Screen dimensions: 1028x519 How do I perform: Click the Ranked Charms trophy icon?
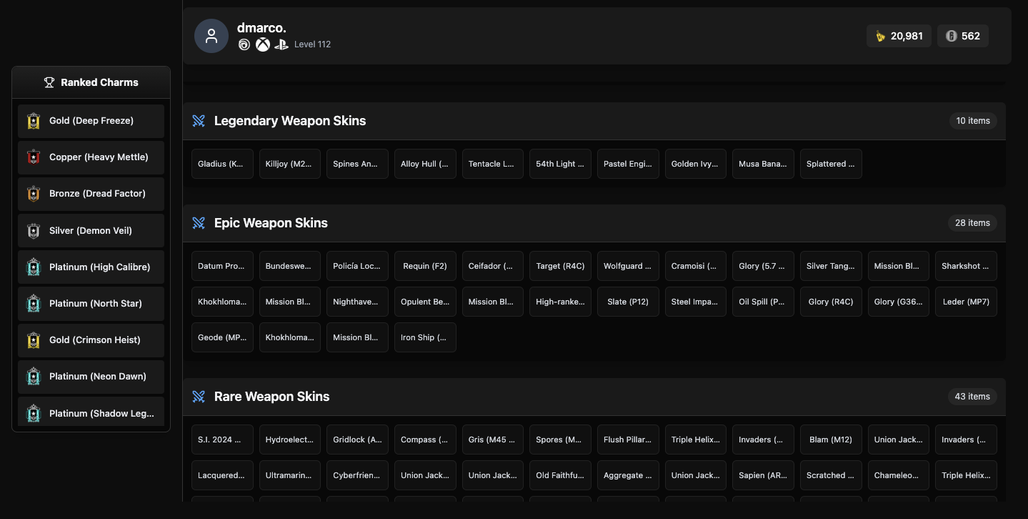49,83
